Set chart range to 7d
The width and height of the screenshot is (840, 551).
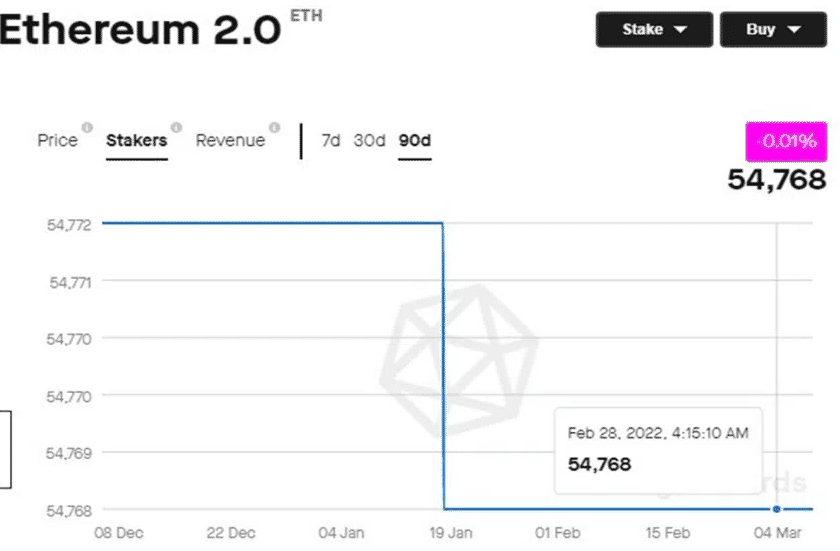coord(331,141)
